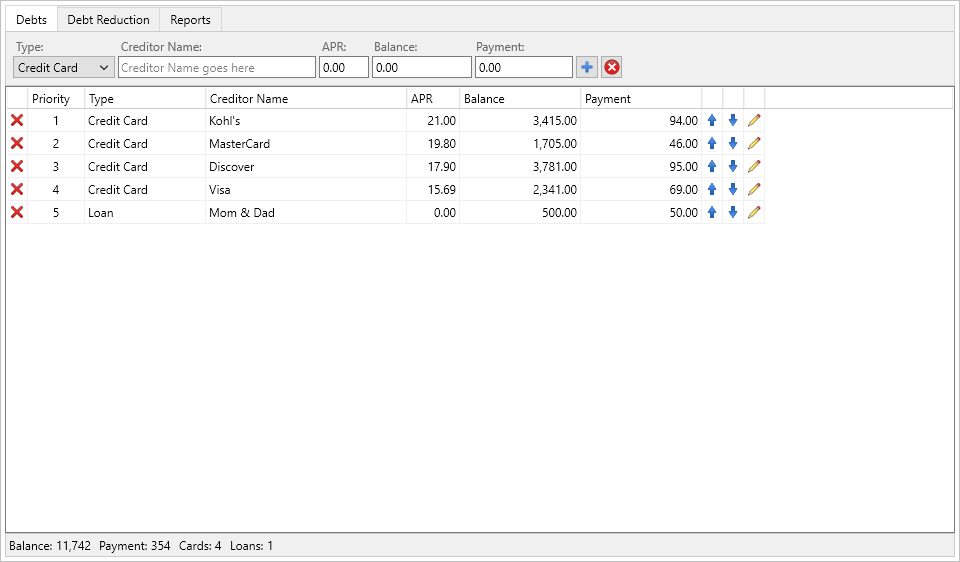Open the Reports tab
960x562 pixels.
190,20
